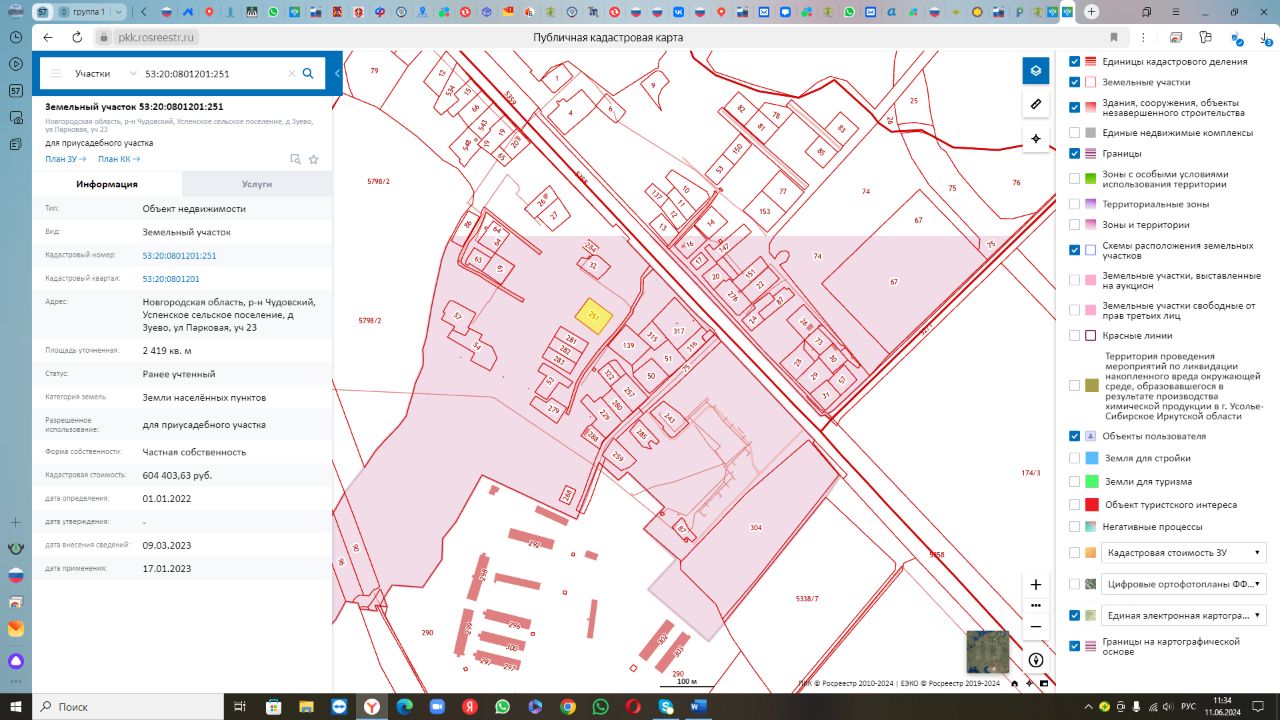Open the map layers panel button
The width and height of the screenshot is (1280, 720).
[x=1036, y=71]
